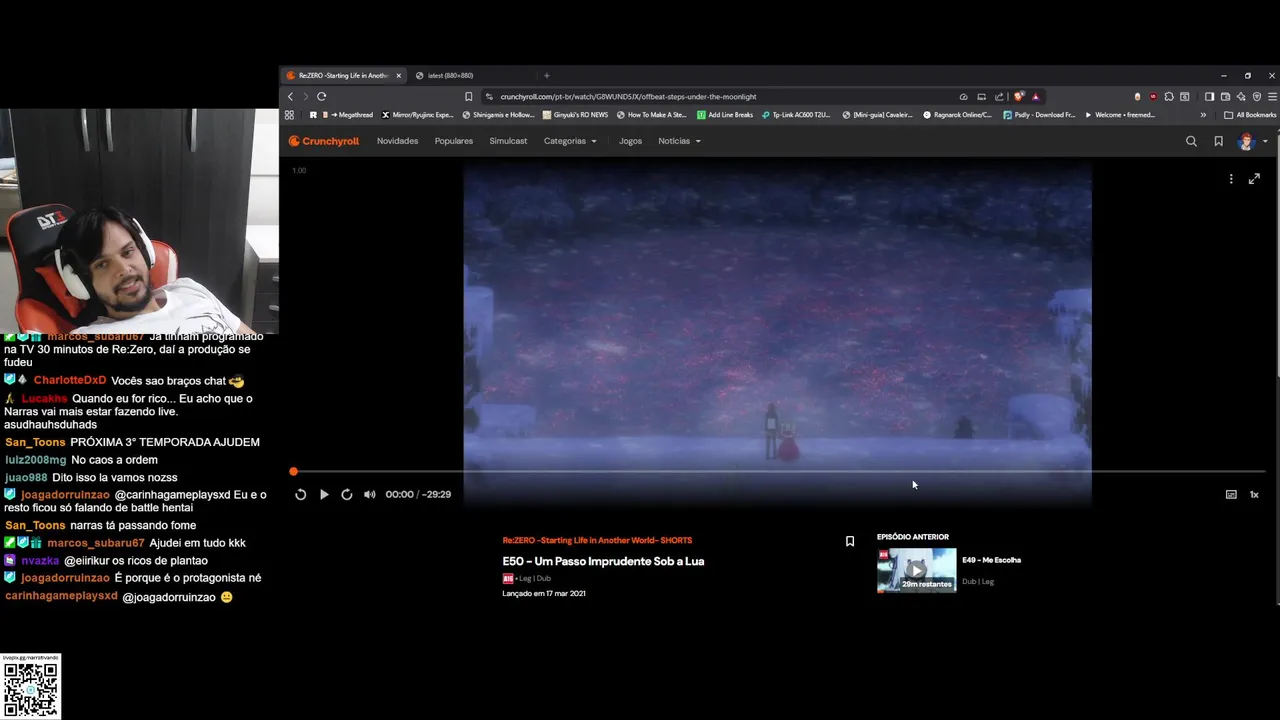Skip forward with the forward-skip icon
The height and width of the screenshot is (720, 1280).
pyautogui.click(x=347, y=494)
